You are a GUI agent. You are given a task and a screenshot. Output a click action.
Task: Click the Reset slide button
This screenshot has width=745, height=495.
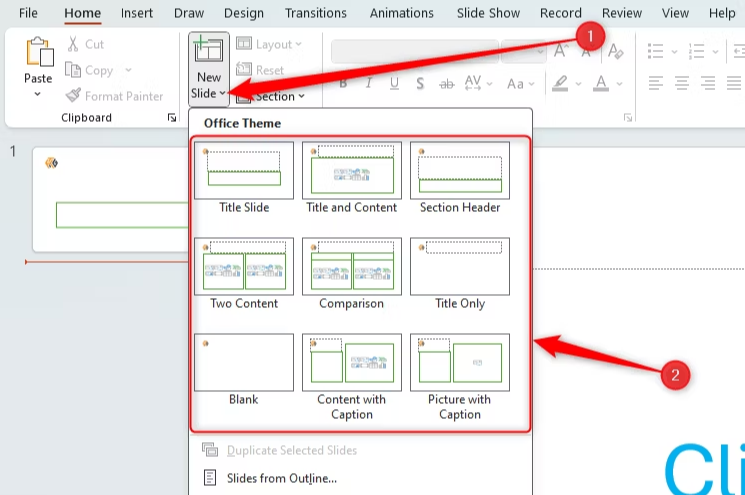pyautogui.click(x=260, y=70)
